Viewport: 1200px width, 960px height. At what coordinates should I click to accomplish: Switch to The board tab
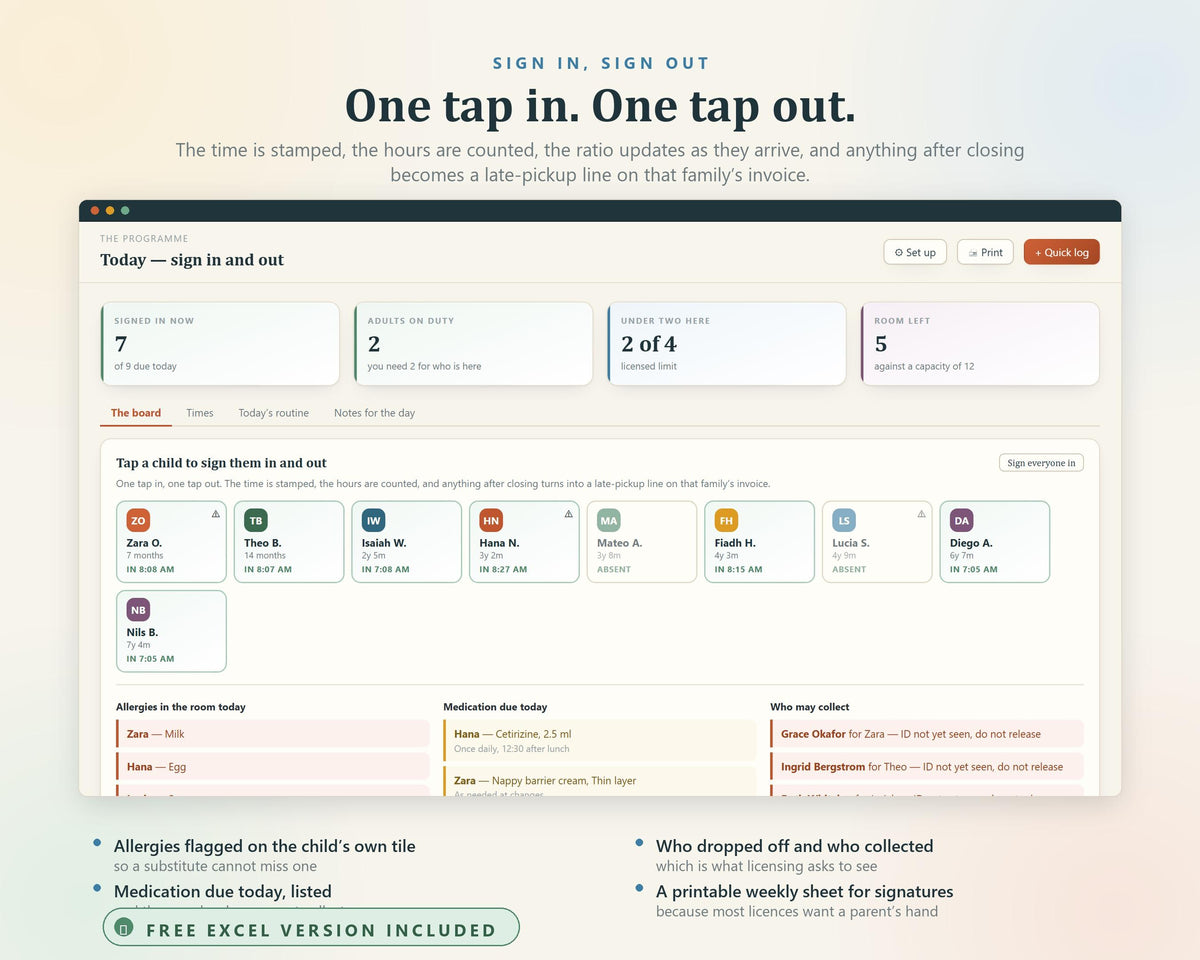click(136, 413)
